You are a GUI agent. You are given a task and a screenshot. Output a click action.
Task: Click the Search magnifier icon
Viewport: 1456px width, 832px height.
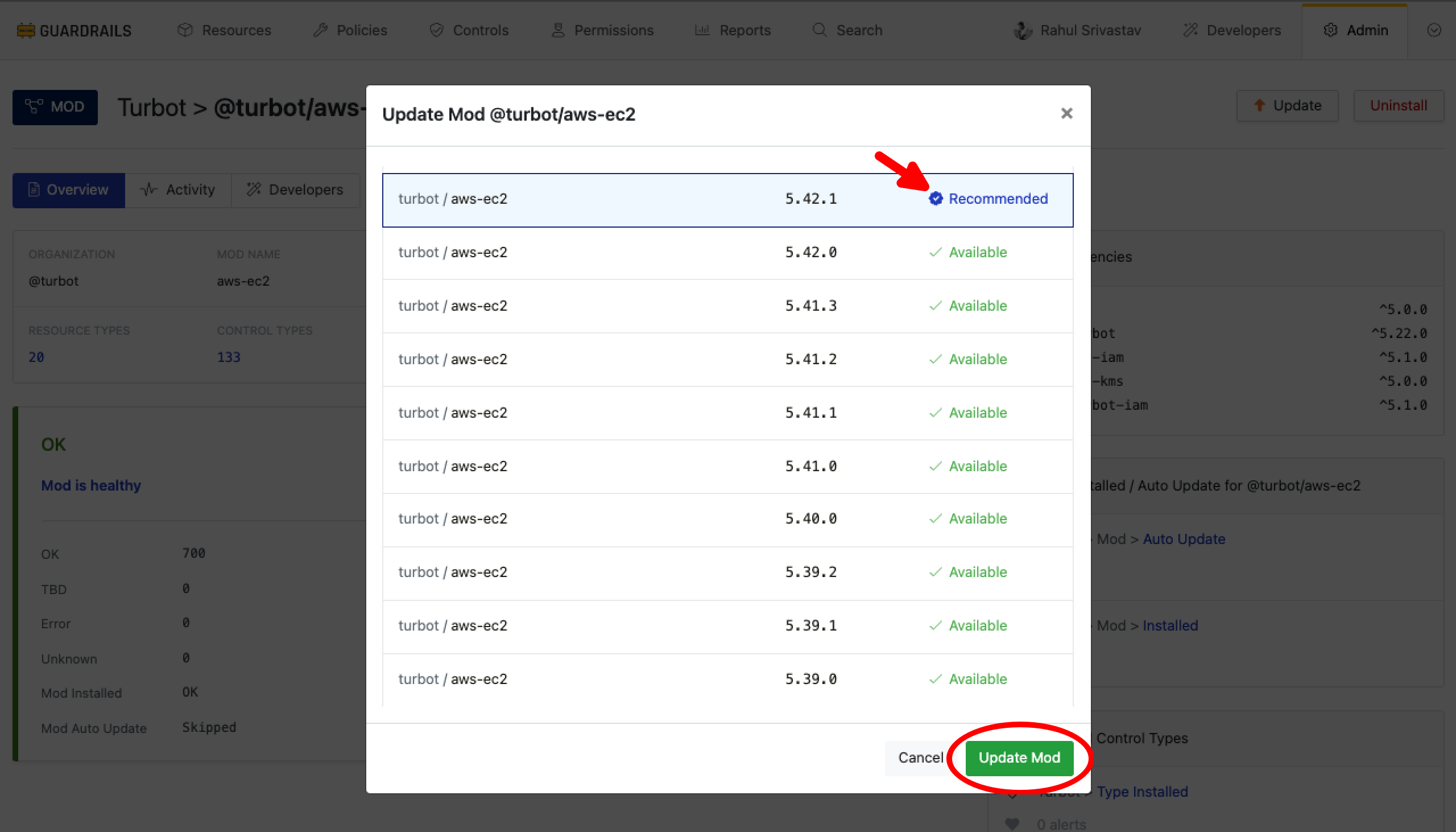pyautogui.click(x=820, y=30)
